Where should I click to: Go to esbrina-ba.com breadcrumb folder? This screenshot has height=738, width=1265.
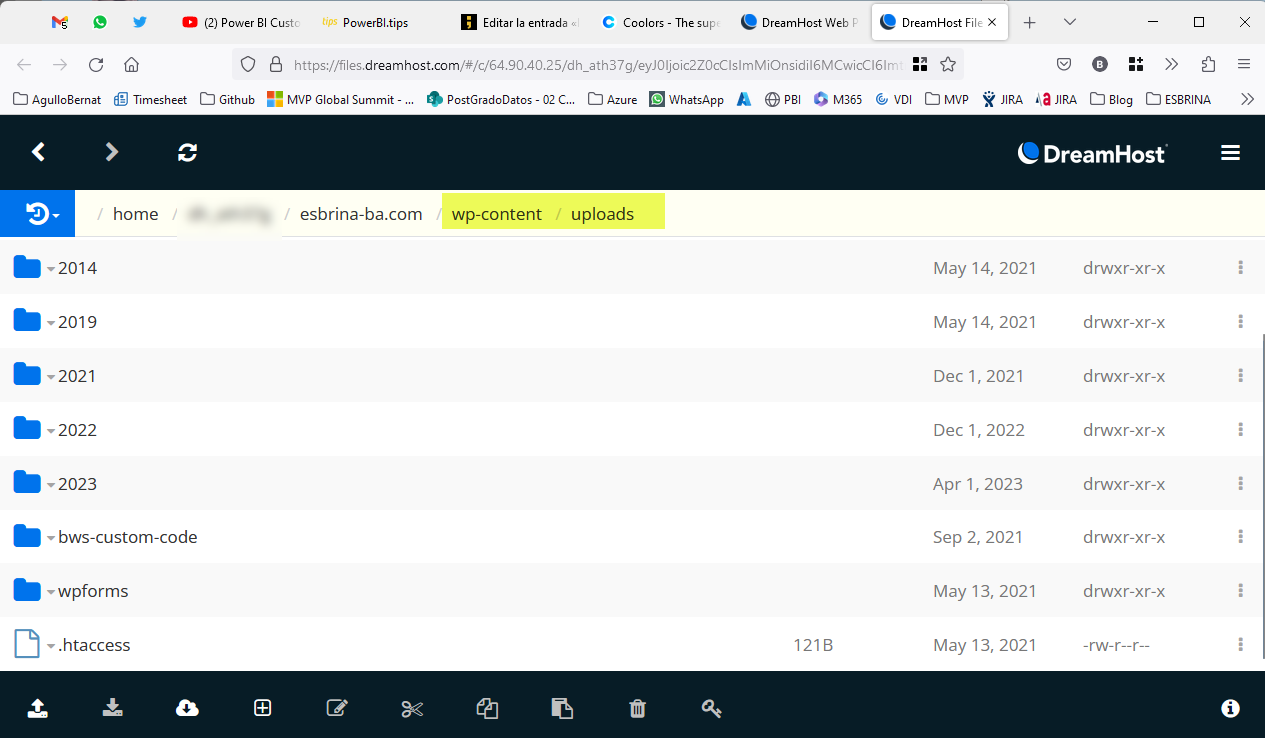(361, 214)
